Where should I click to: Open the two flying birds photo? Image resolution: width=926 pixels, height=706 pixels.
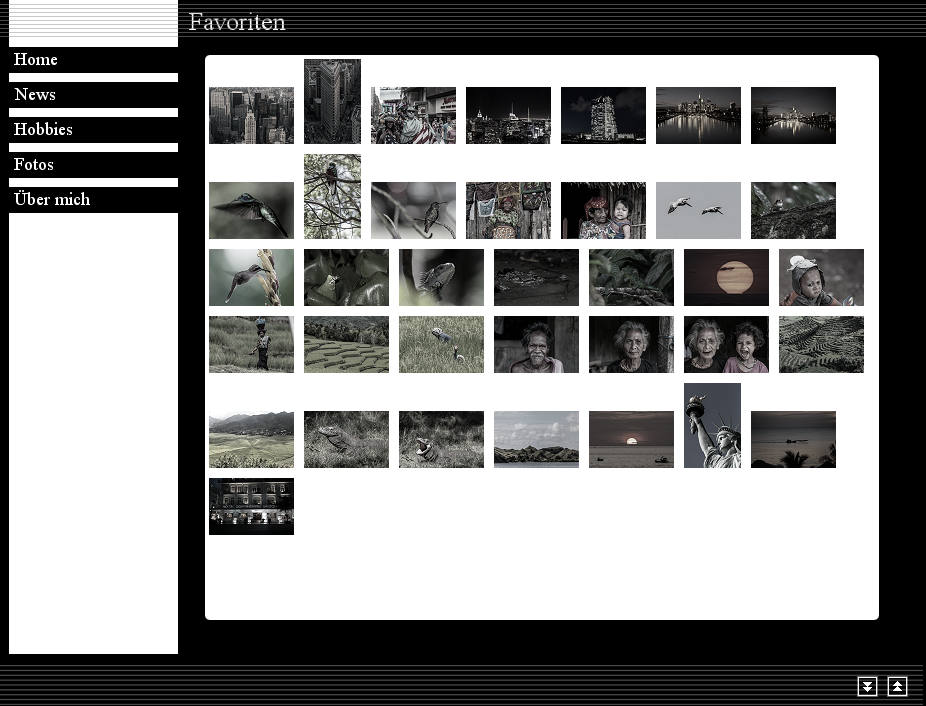698,210
